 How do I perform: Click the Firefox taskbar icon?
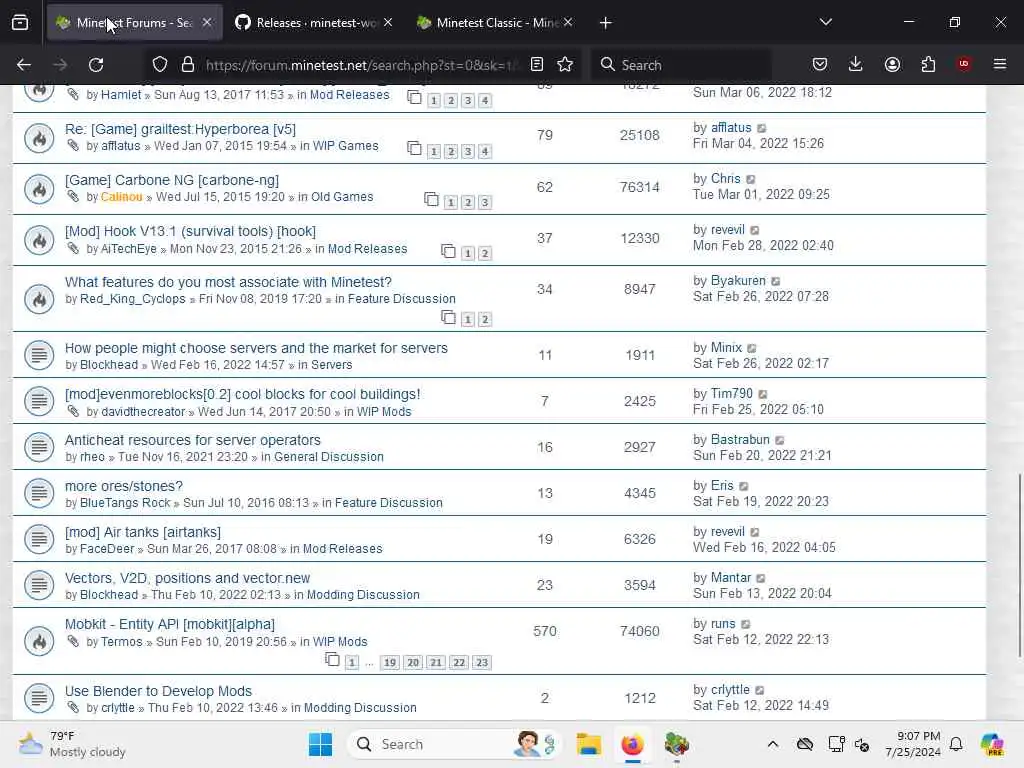click(x=632, y=744)
